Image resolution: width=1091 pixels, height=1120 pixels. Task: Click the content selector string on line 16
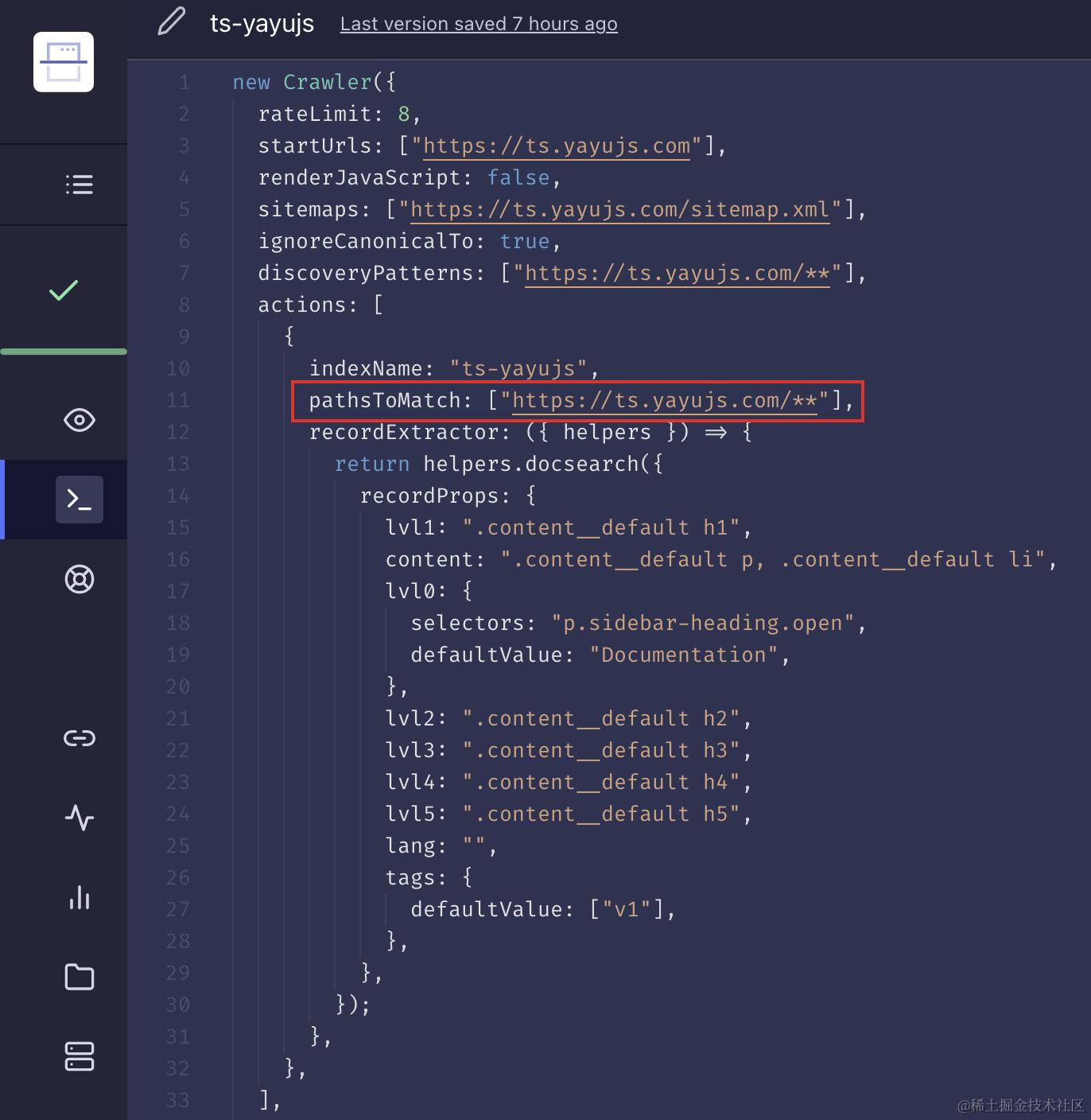pos(773,559)
